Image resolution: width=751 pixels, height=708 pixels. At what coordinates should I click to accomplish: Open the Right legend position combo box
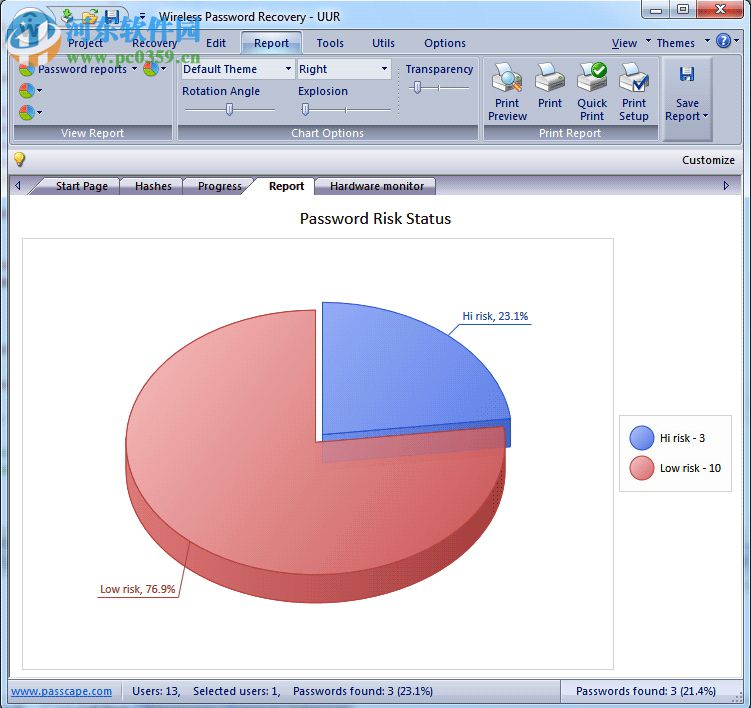click(x=344, y=69)
